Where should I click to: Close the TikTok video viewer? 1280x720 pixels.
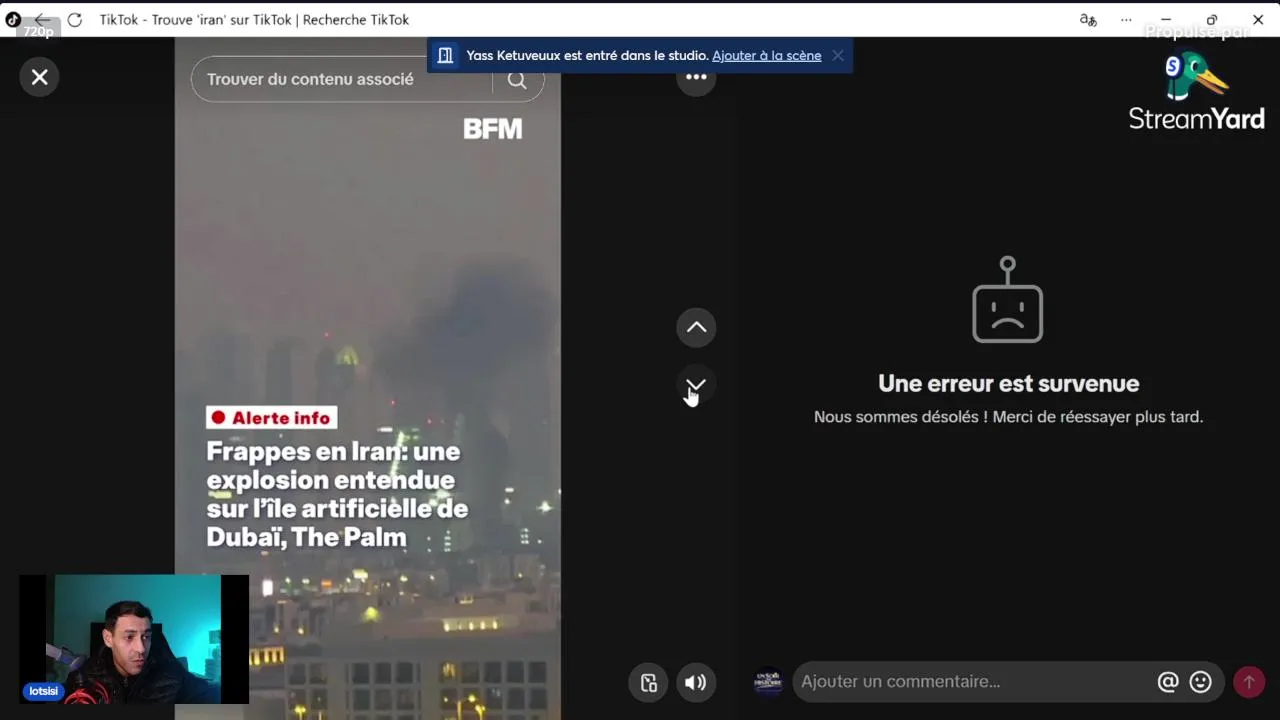[x=40, y=77]
